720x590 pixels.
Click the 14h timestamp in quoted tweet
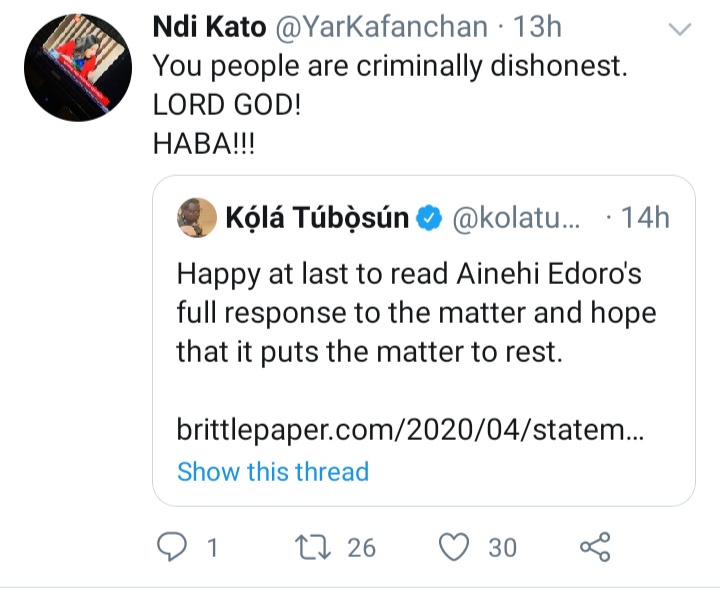pyautogui.click(x=645, y=218)
